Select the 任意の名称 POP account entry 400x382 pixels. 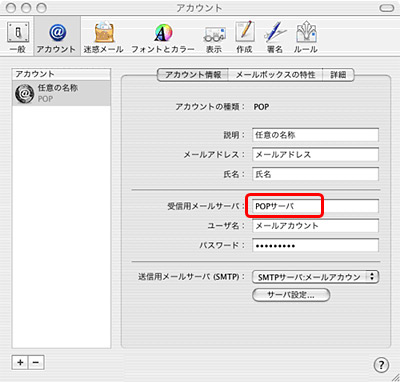[x=61, y=93]
